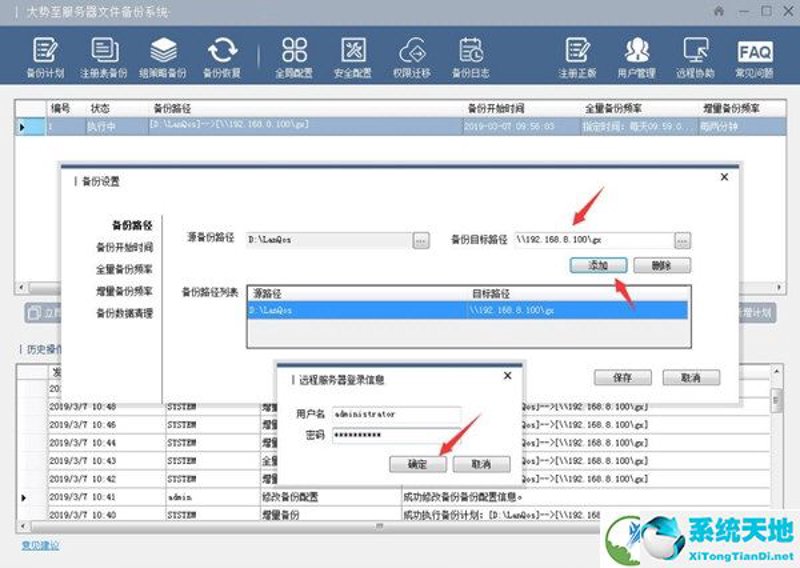The height and width of the screenshot is (568, 800).
Task: Open the 注册正版 toolbar icon
Action: 577,58
